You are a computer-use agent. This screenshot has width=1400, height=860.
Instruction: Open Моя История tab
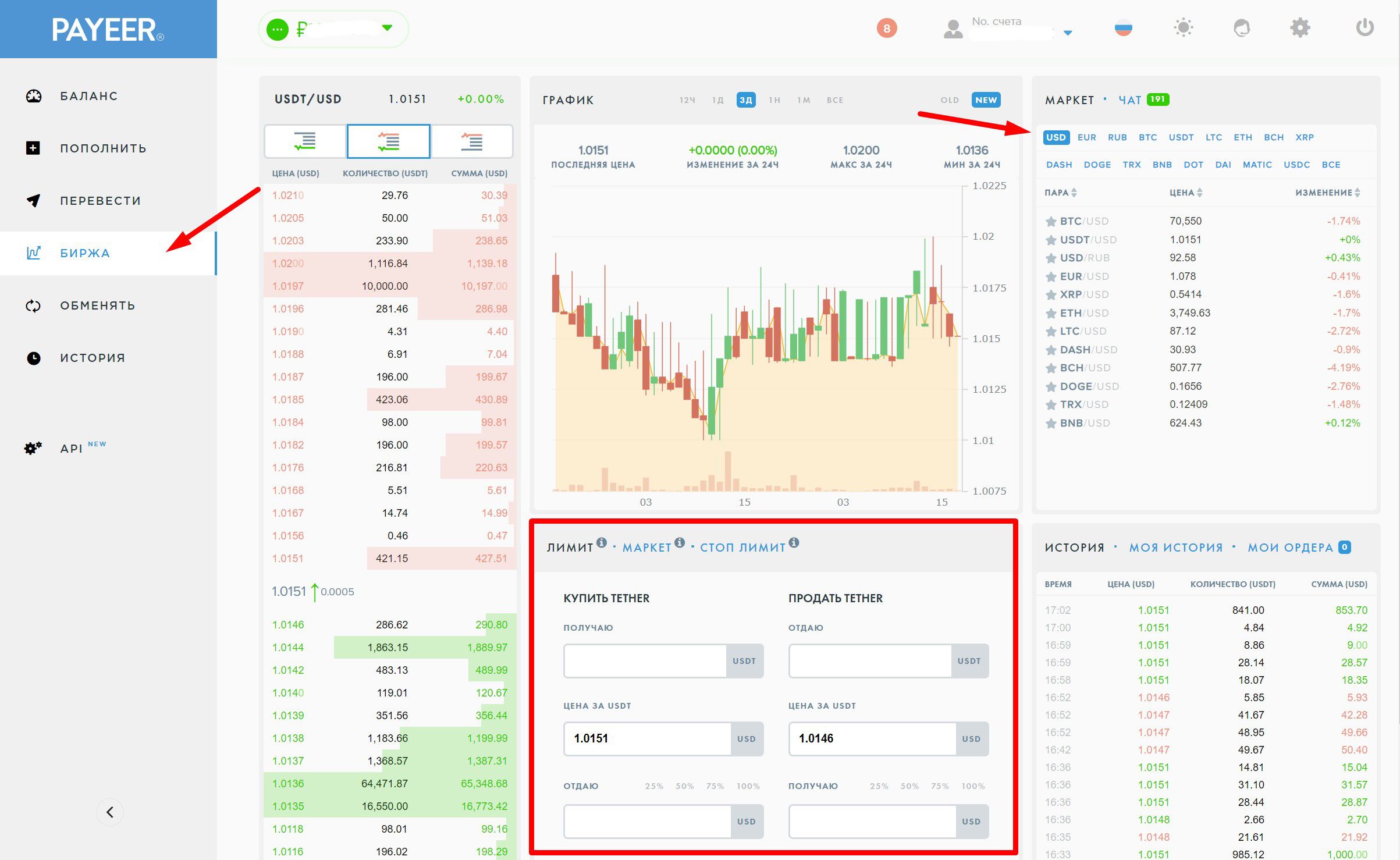[1176, 548]
